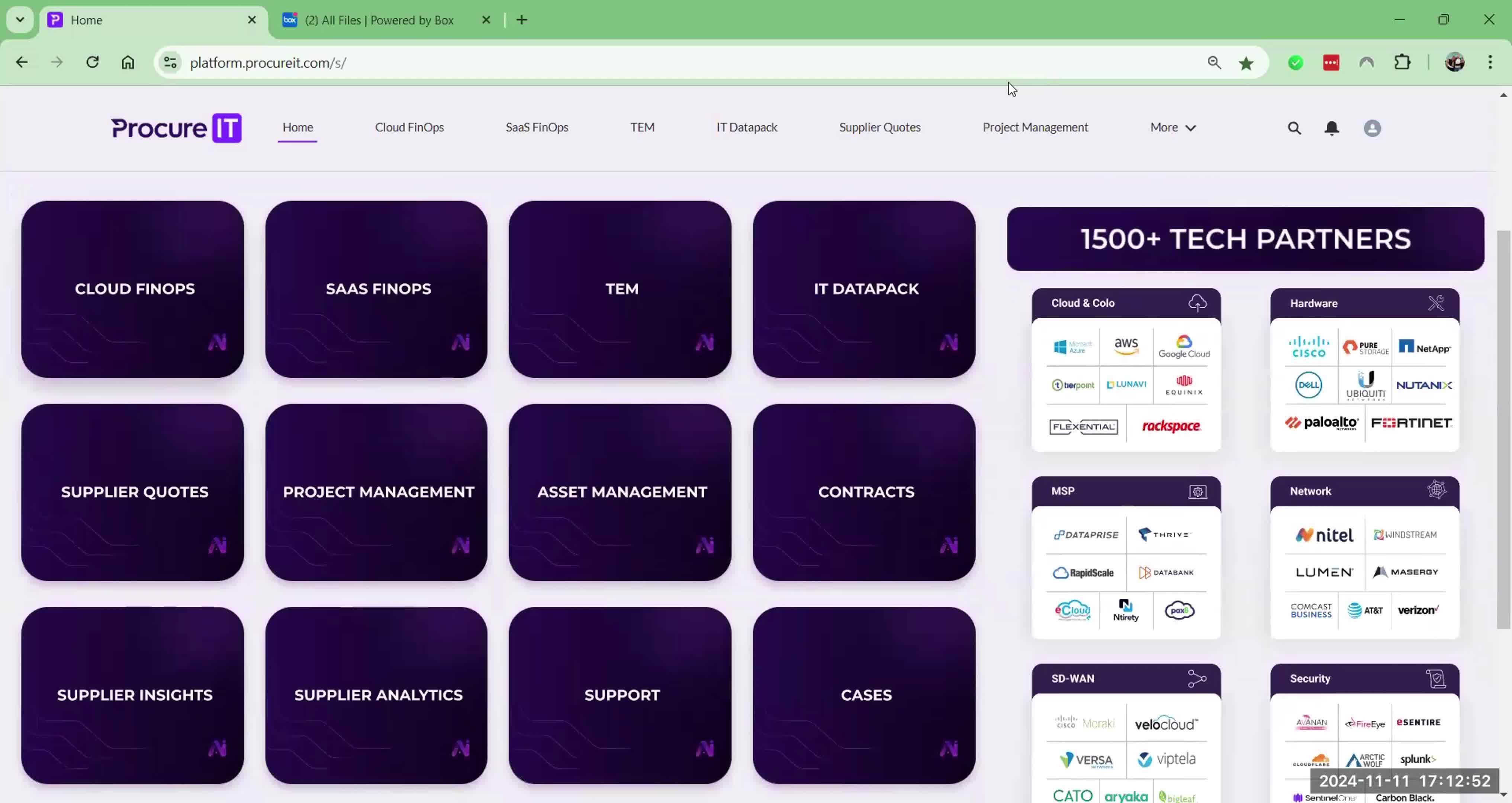
Task: Click the Dell logo
Action: point(1308,385)
